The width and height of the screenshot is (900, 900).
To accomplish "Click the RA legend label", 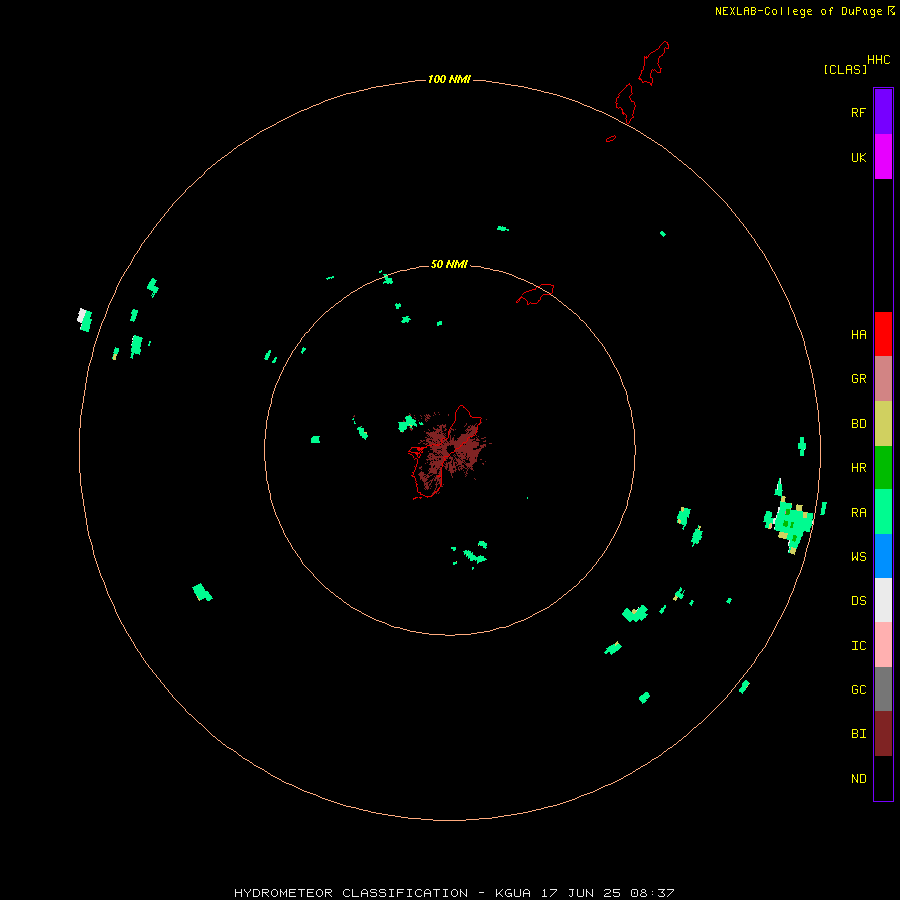I will click(x=858, y=513).
